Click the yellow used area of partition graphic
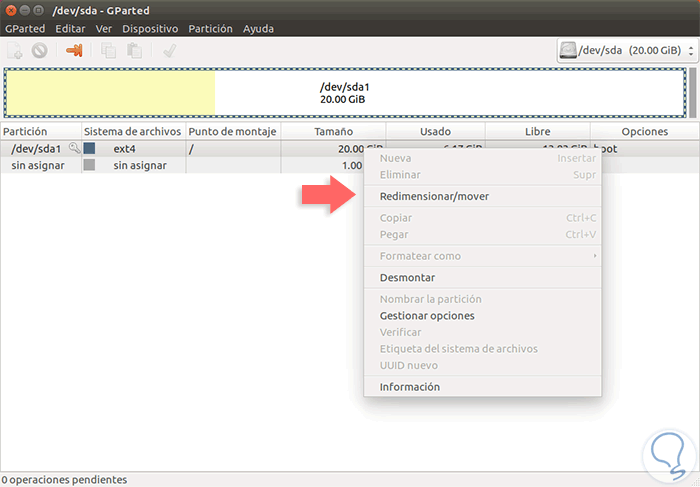 pyautogui.click(x=111, y=93)
